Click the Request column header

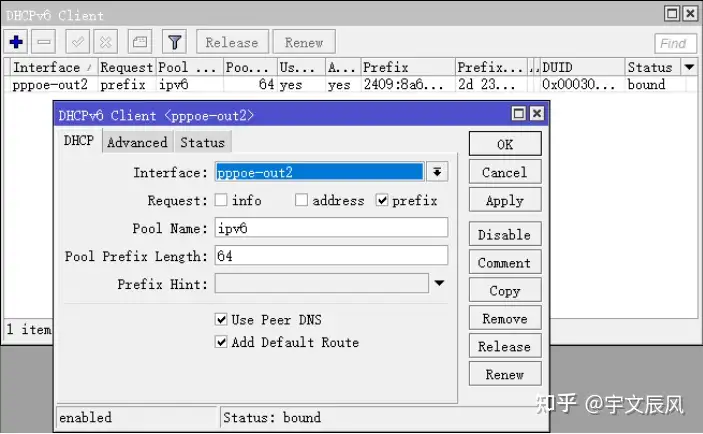[127, 67]
